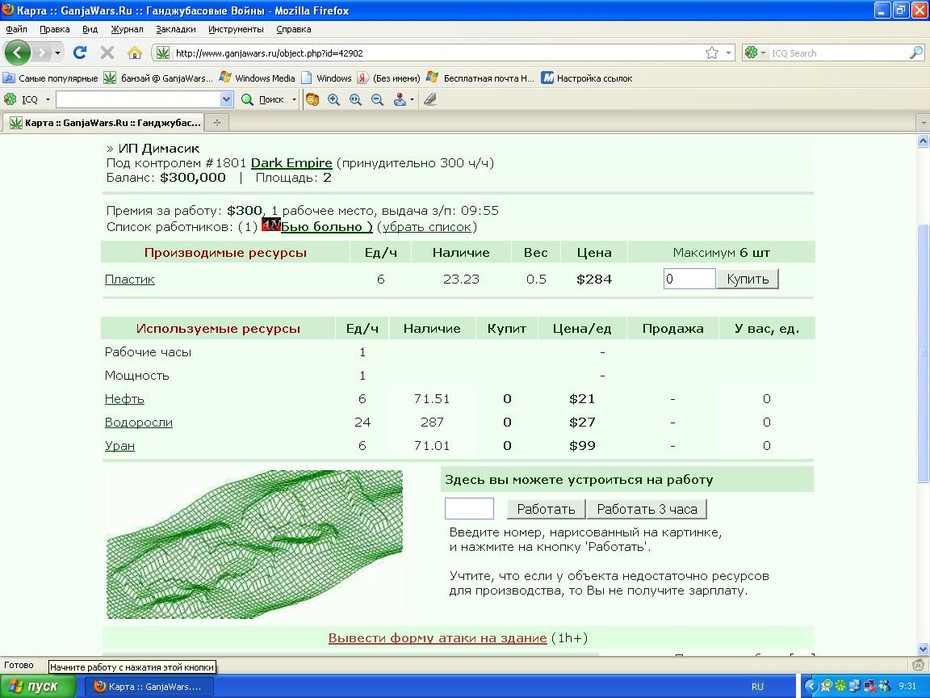
Task: Open a new tab with plus button
Action: tap(217, 123)
